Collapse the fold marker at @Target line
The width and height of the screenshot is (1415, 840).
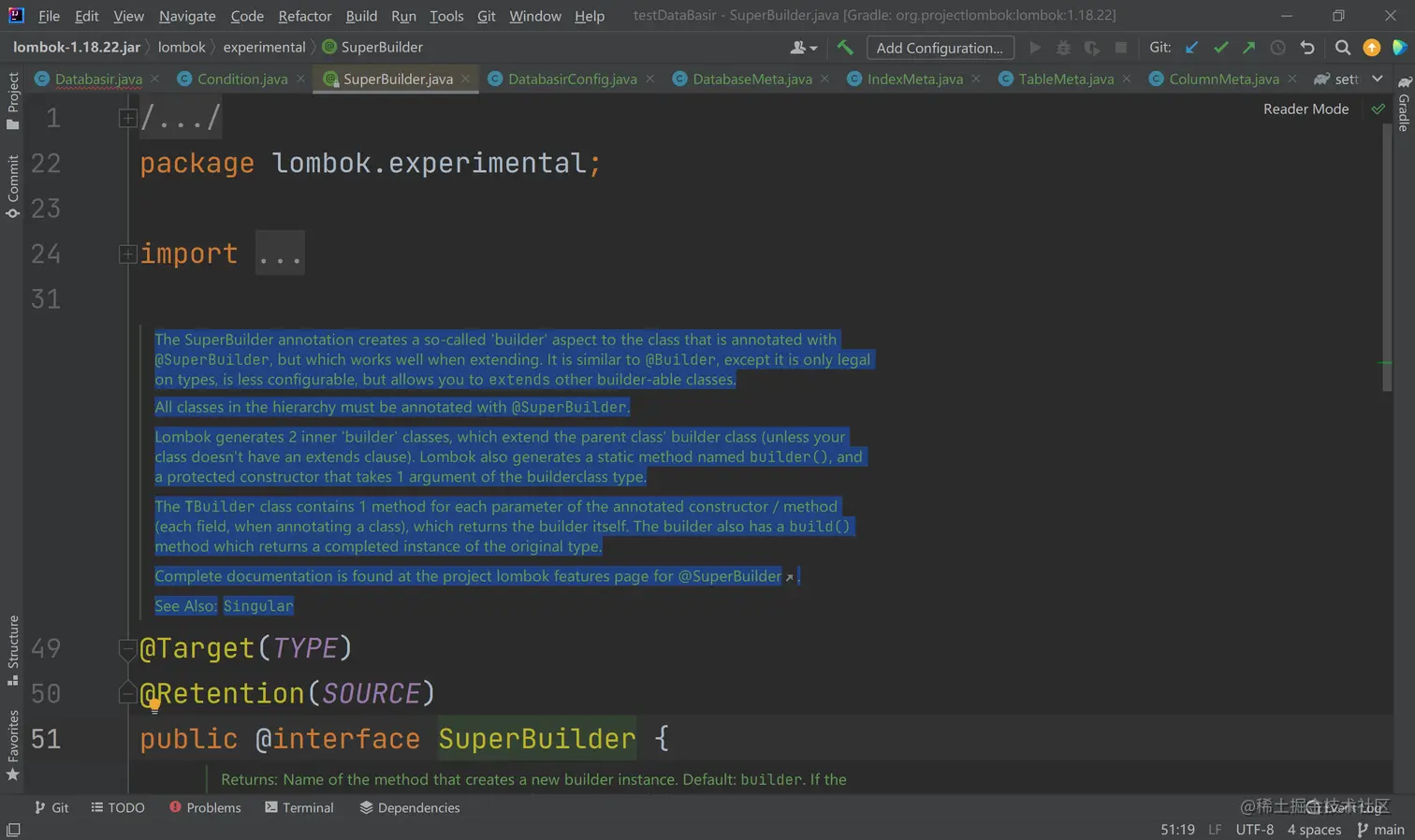(x=128, y=648)
